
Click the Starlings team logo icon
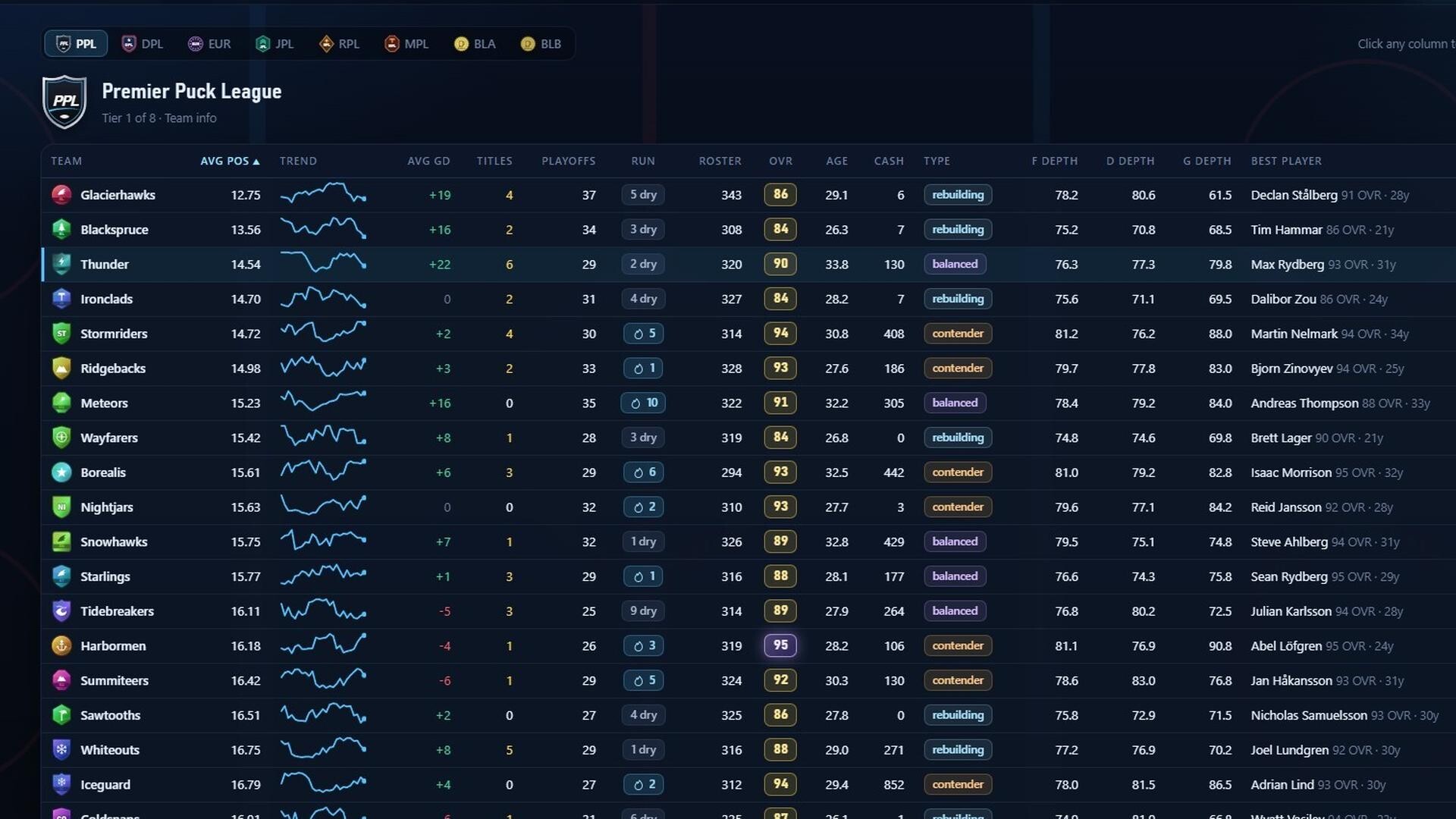point(61,576)
